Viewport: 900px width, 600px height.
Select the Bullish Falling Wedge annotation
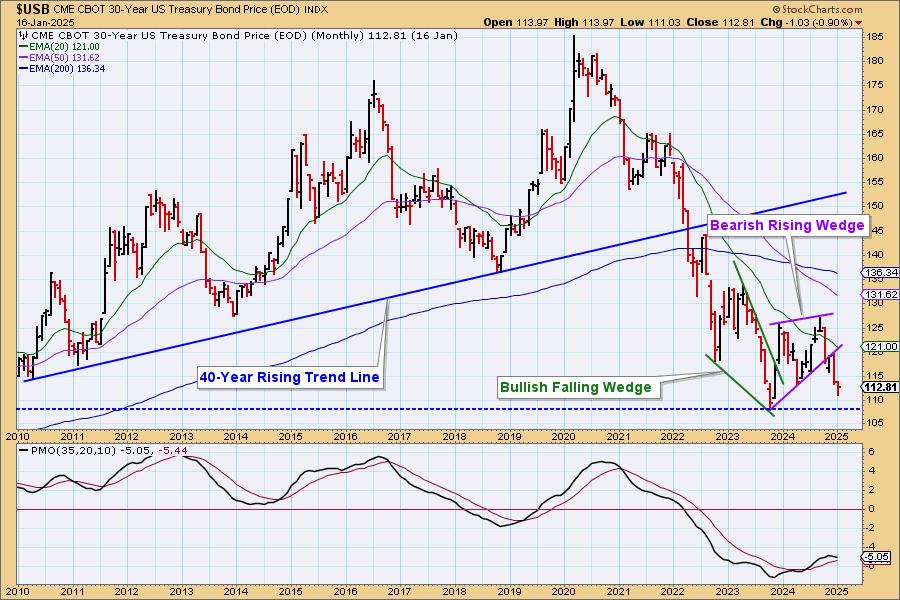click(575, 386)
